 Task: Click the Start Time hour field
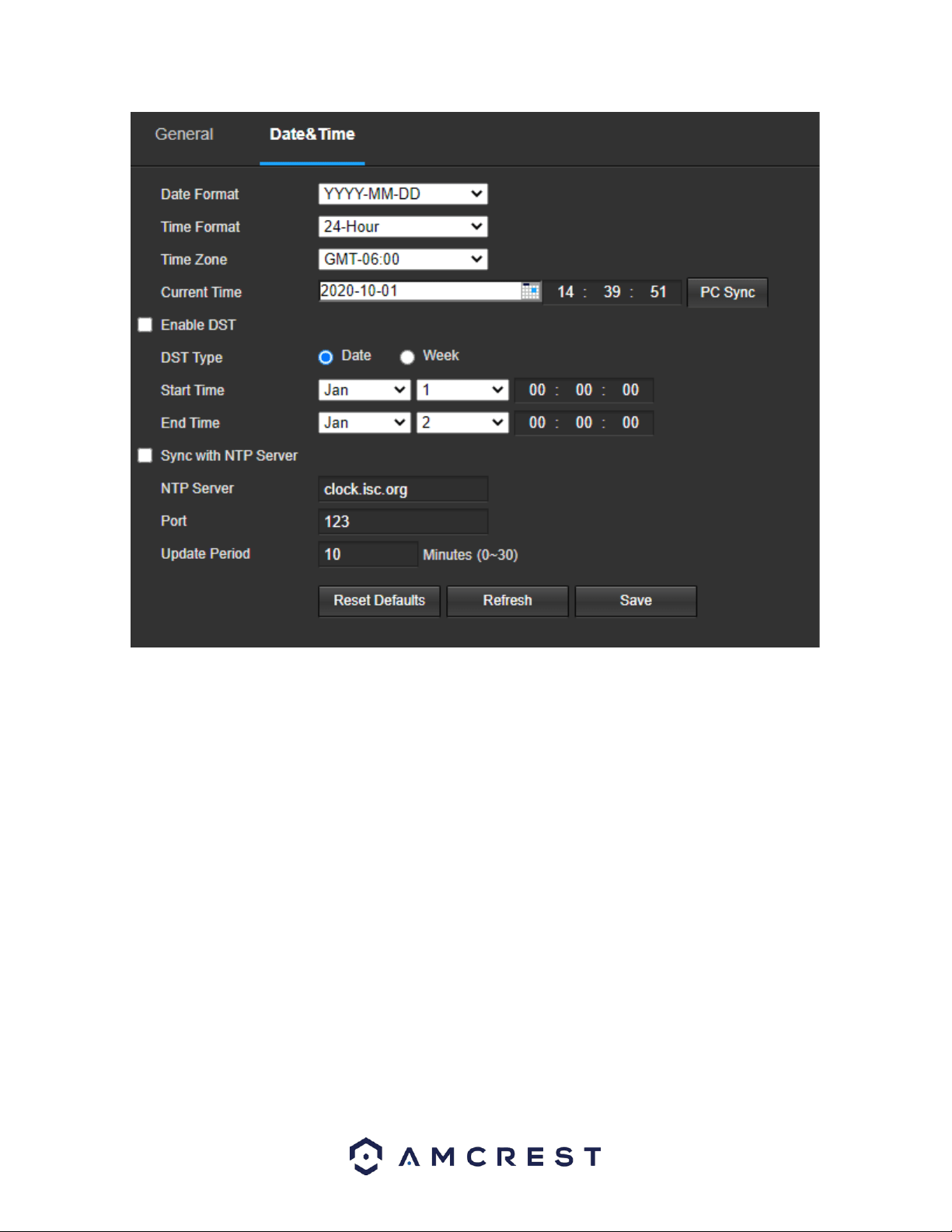537,390
